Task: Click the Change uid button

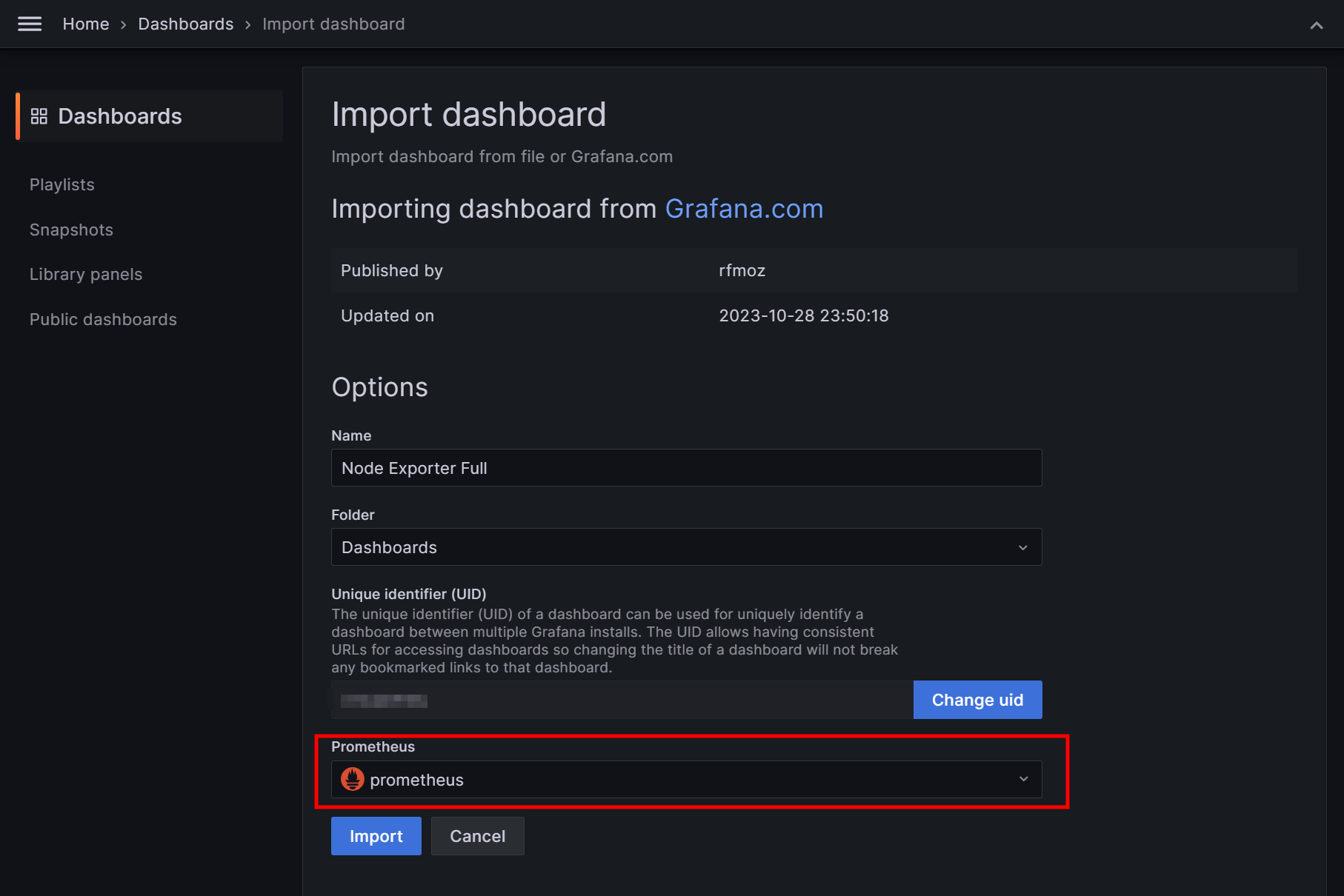Action: point(977,700)
